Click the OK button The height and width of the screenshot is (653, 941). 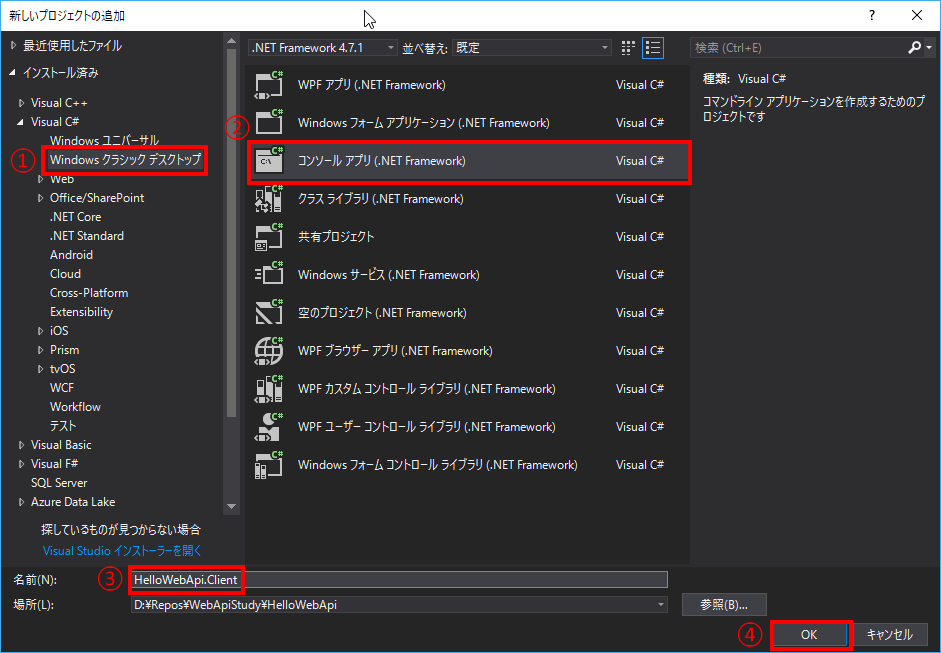pyautogui.click(x=809, y=635)
